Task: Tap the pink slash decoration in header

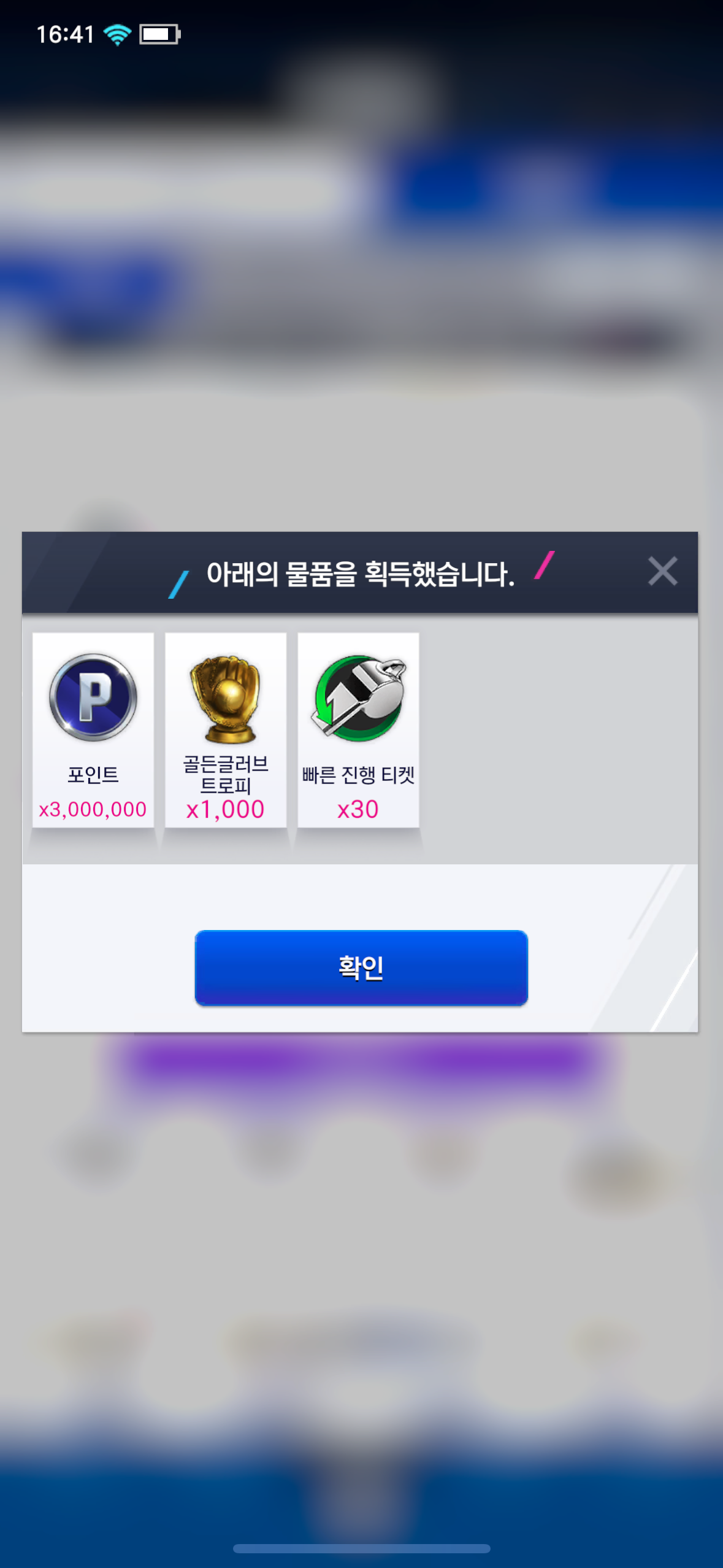Action: pos(545,565)
